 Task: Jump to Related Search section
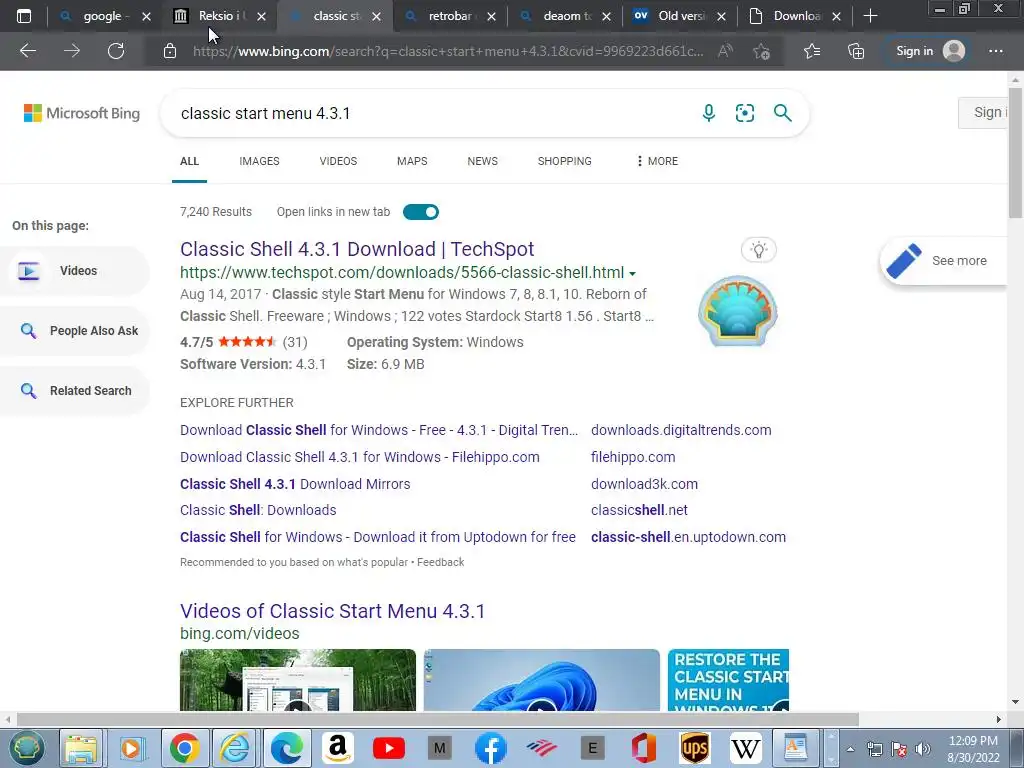click(74, 391)
